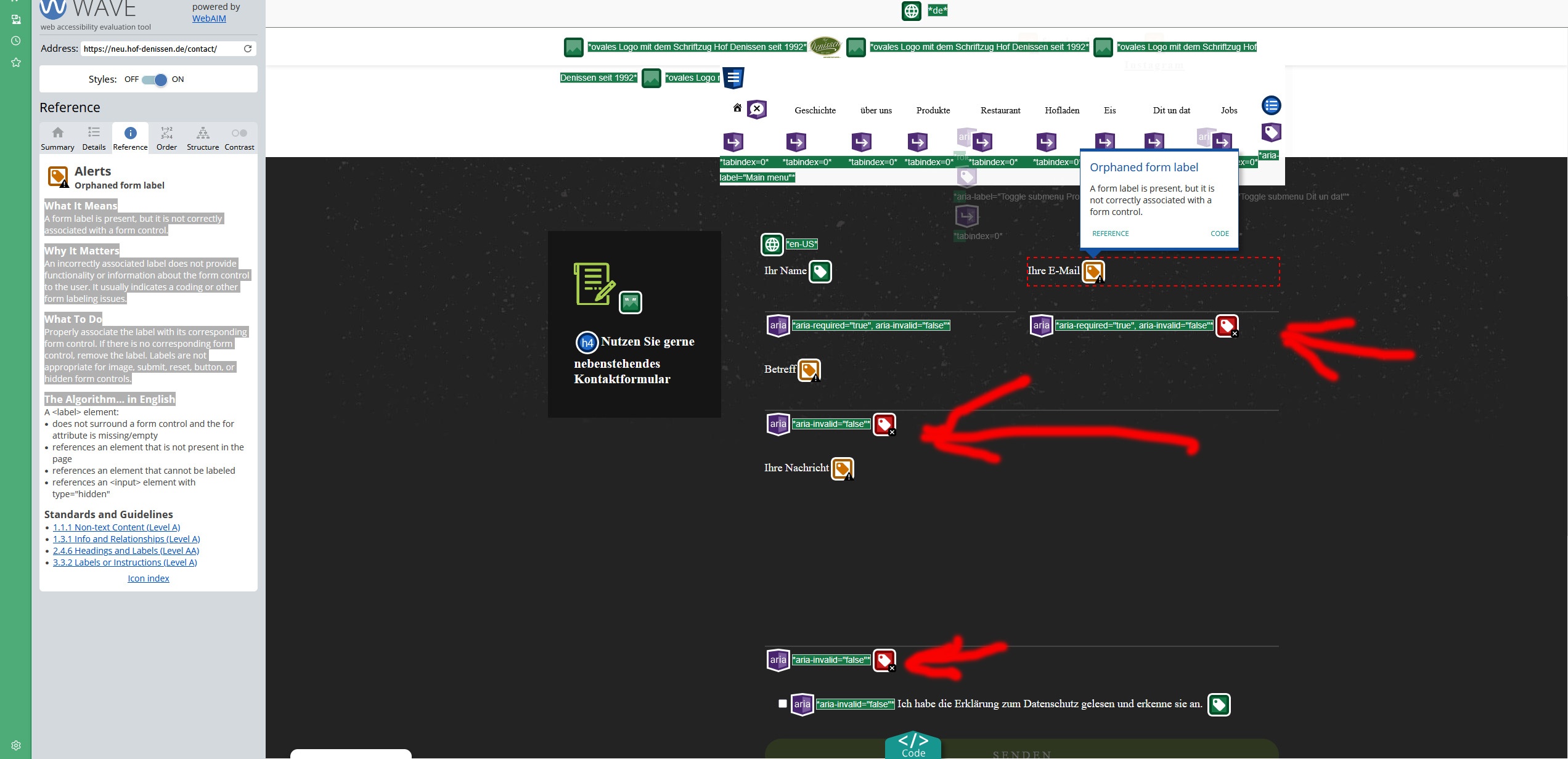1568x759 pixels.
Task: Click the star favorites icon in the green sidebar
Action: click(x=16, y=62)
